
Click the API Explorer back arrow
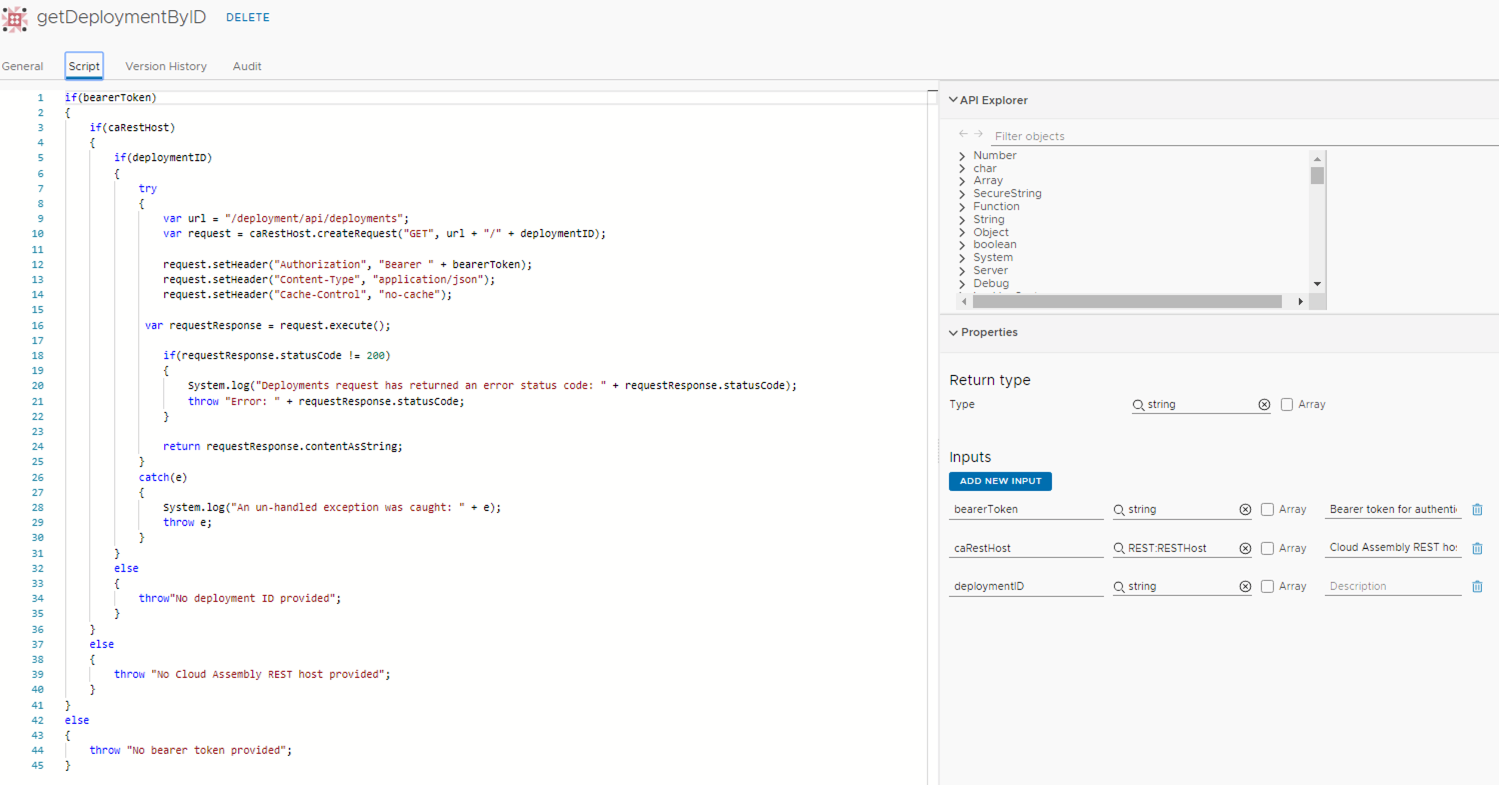click(x=963, y=134)
